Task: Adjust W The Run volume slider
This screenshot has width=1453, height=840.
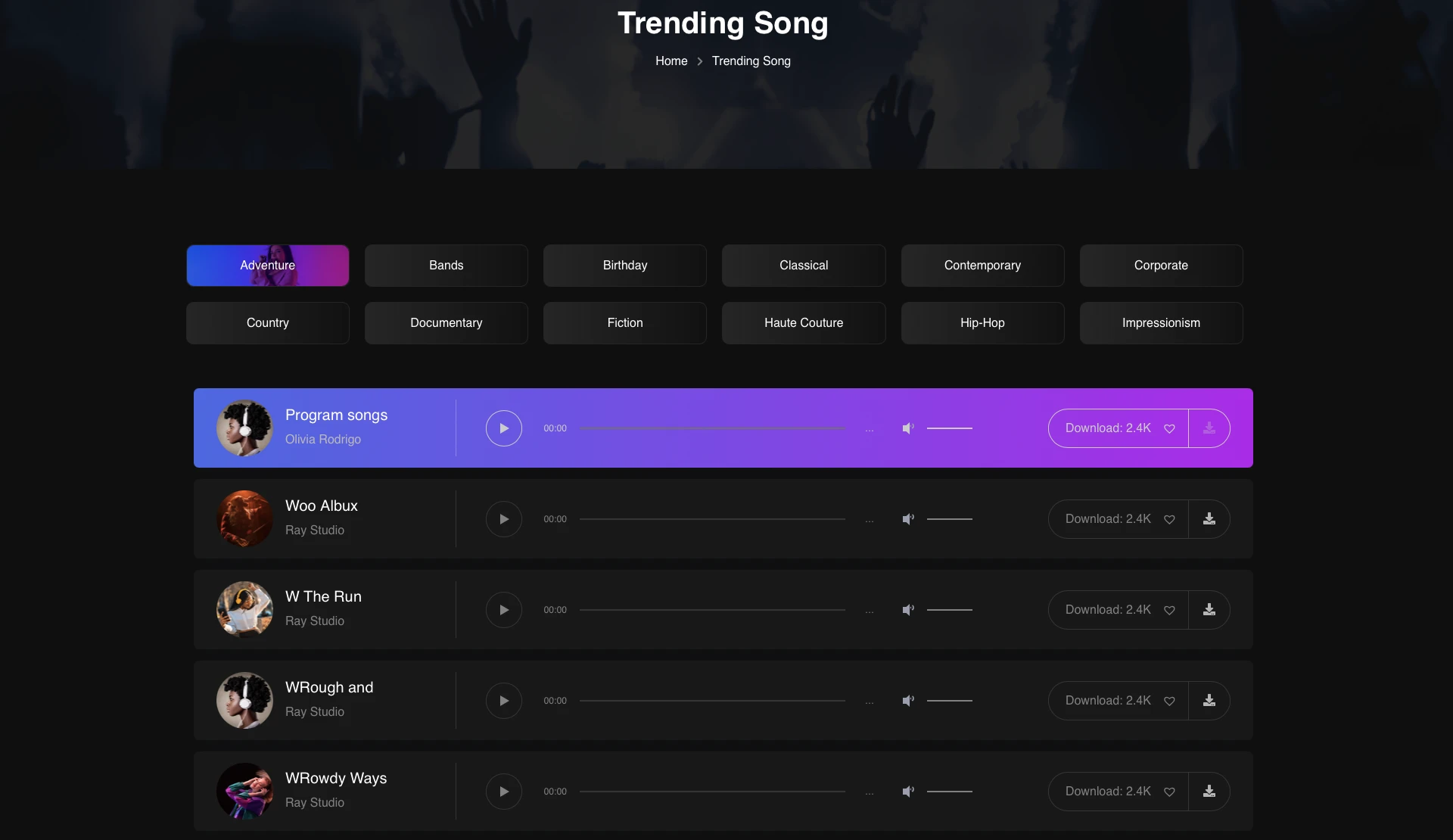Action: pos(950,610)
